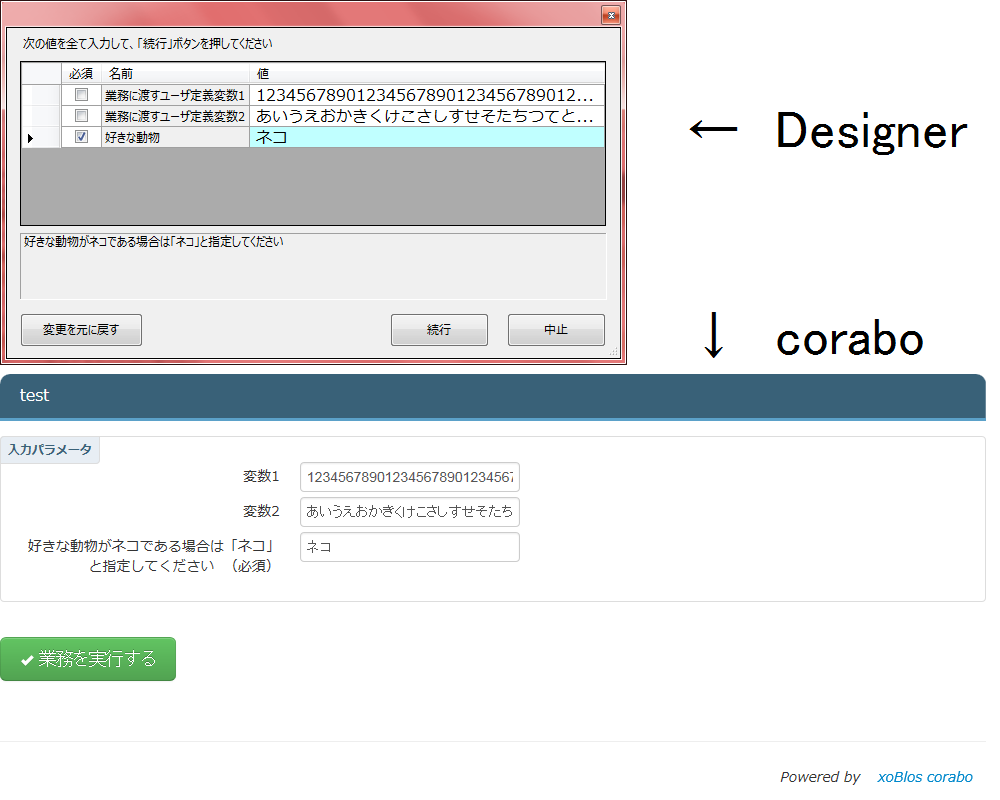Open the xoBlos corabo link
The height and width of the screenshot is (800, 1000).
point(925,777)
